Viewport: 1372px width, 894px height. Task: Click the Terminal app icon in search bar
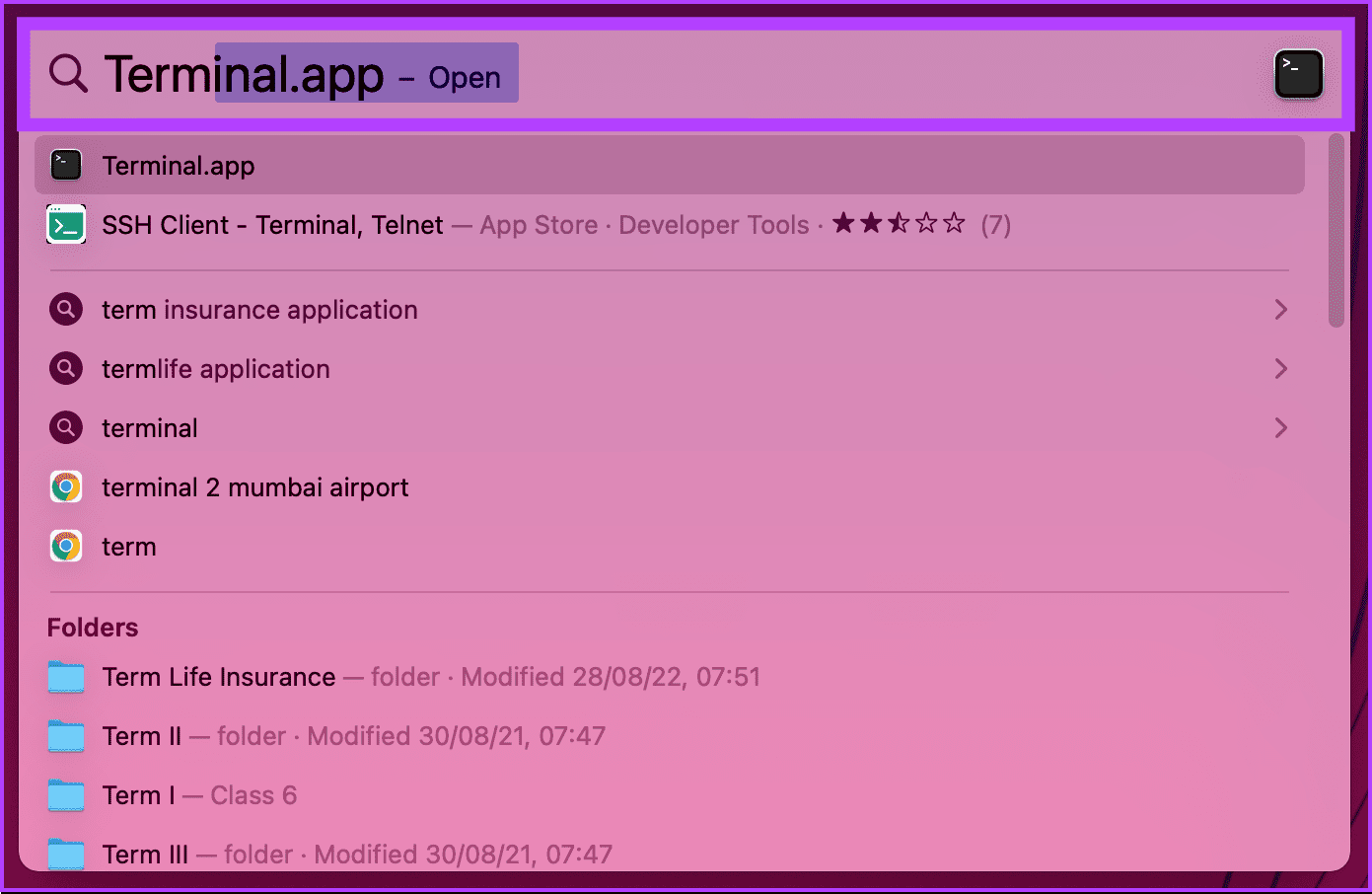tap(1298, 74)
